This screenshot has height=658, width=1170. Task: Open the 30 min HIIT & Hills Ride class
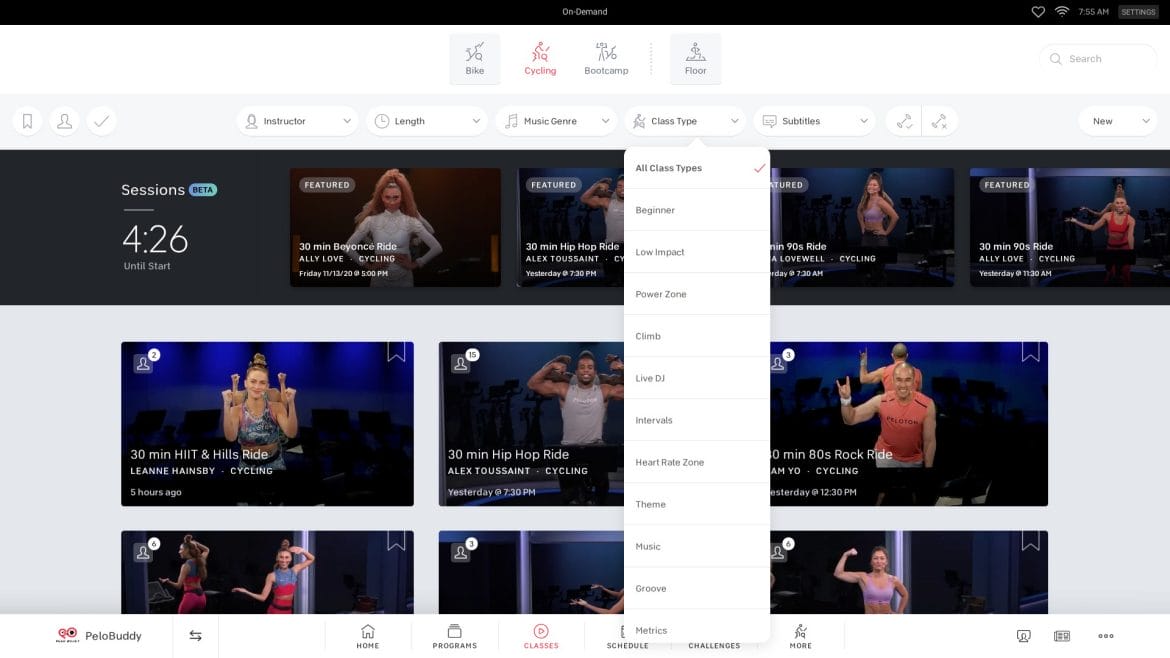pos(267,424)
